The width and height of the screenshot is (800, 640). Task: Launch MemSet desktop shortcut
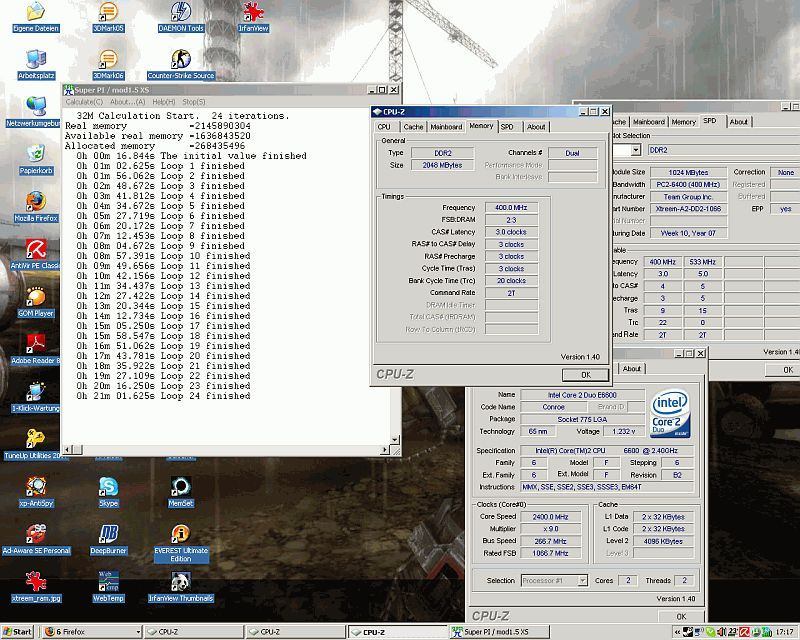tap(181, 491)
